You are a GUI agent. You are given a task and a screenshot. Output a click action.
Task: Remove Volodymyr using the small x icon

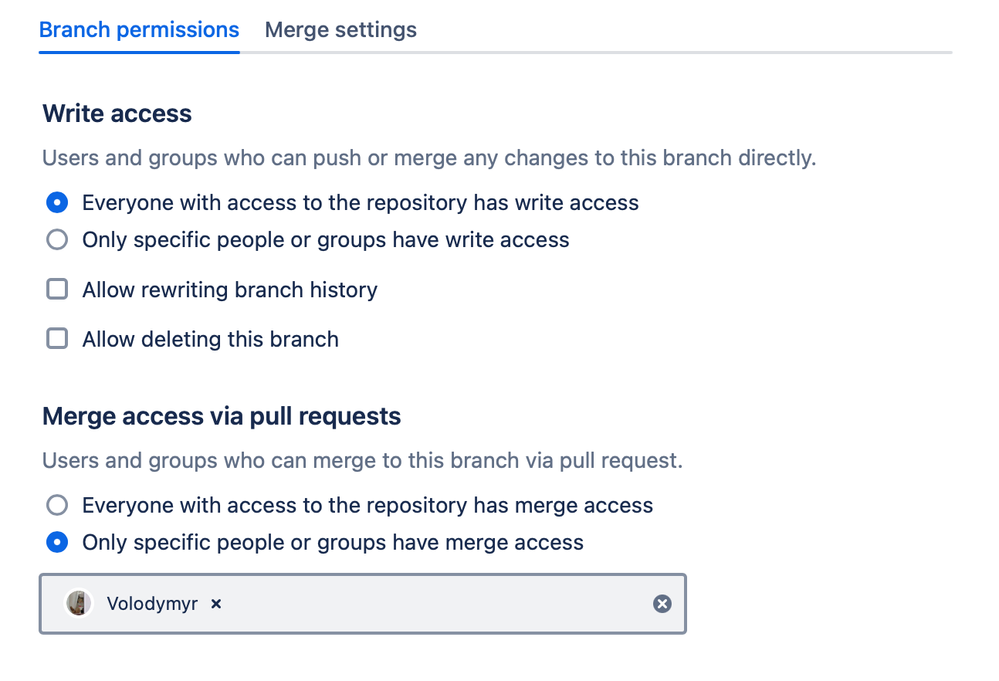point(216,604)
